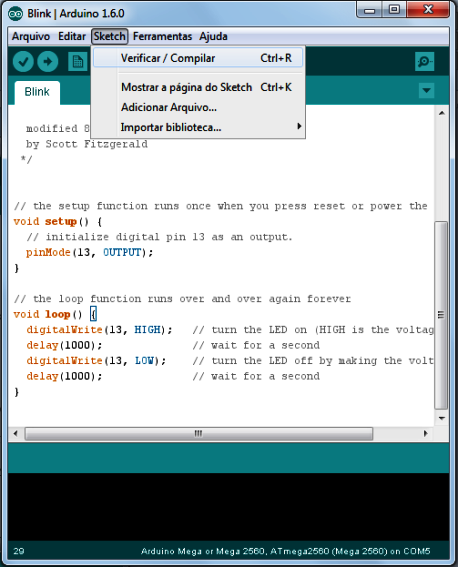Close the Arduino window
This screenshot has height=567, width=458.
428,10
